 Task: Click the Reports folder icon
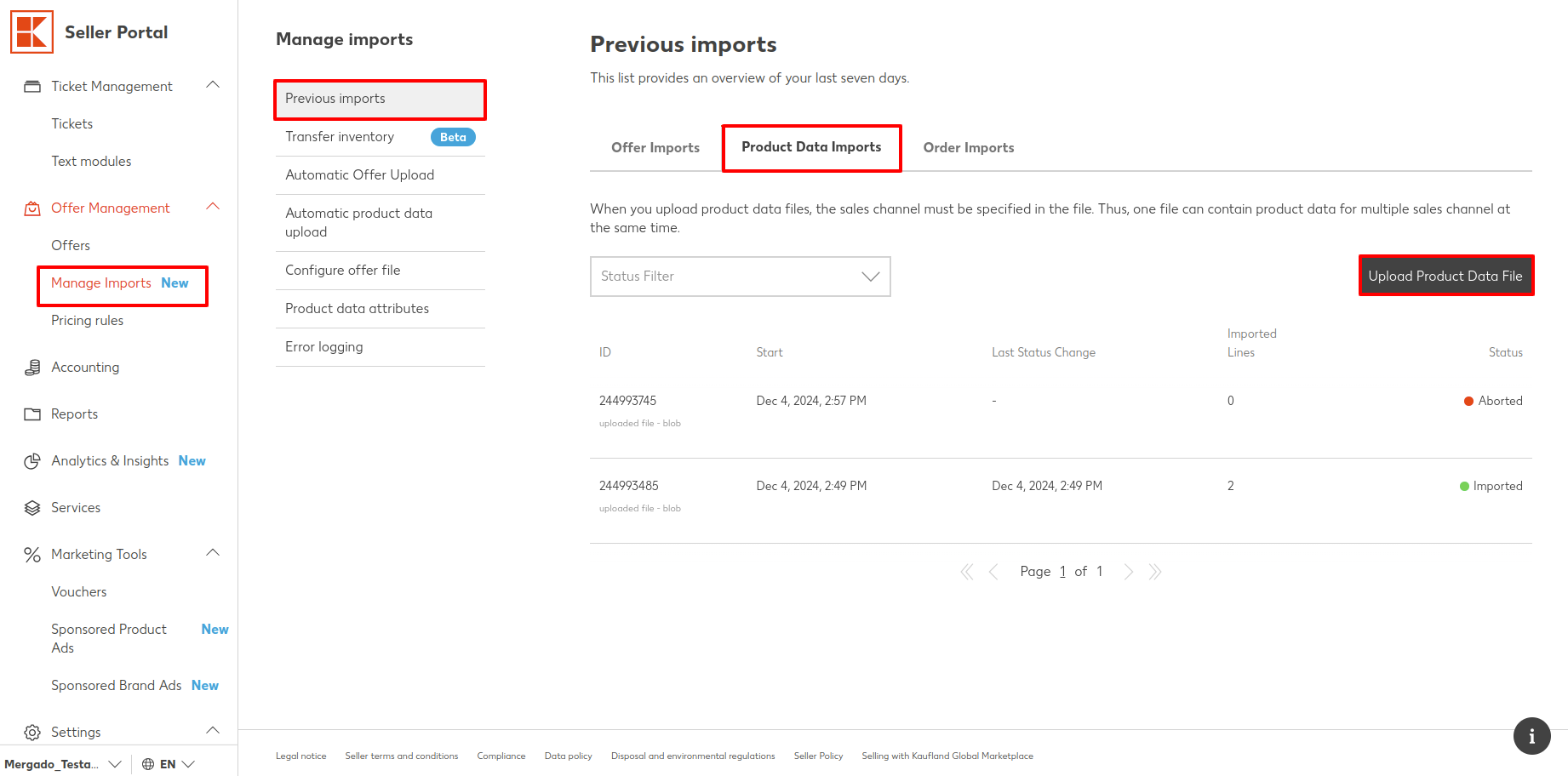(x=32, y=414)
